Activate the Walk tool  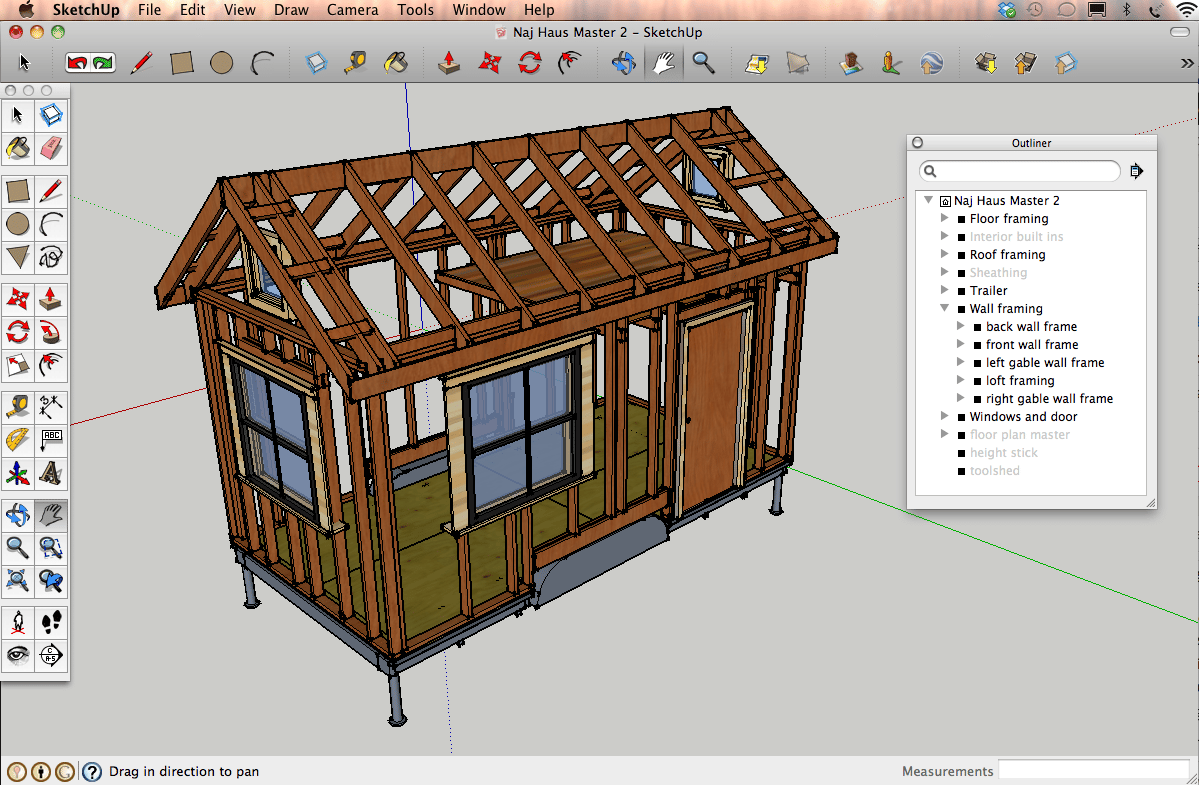[x=49, y=621]
